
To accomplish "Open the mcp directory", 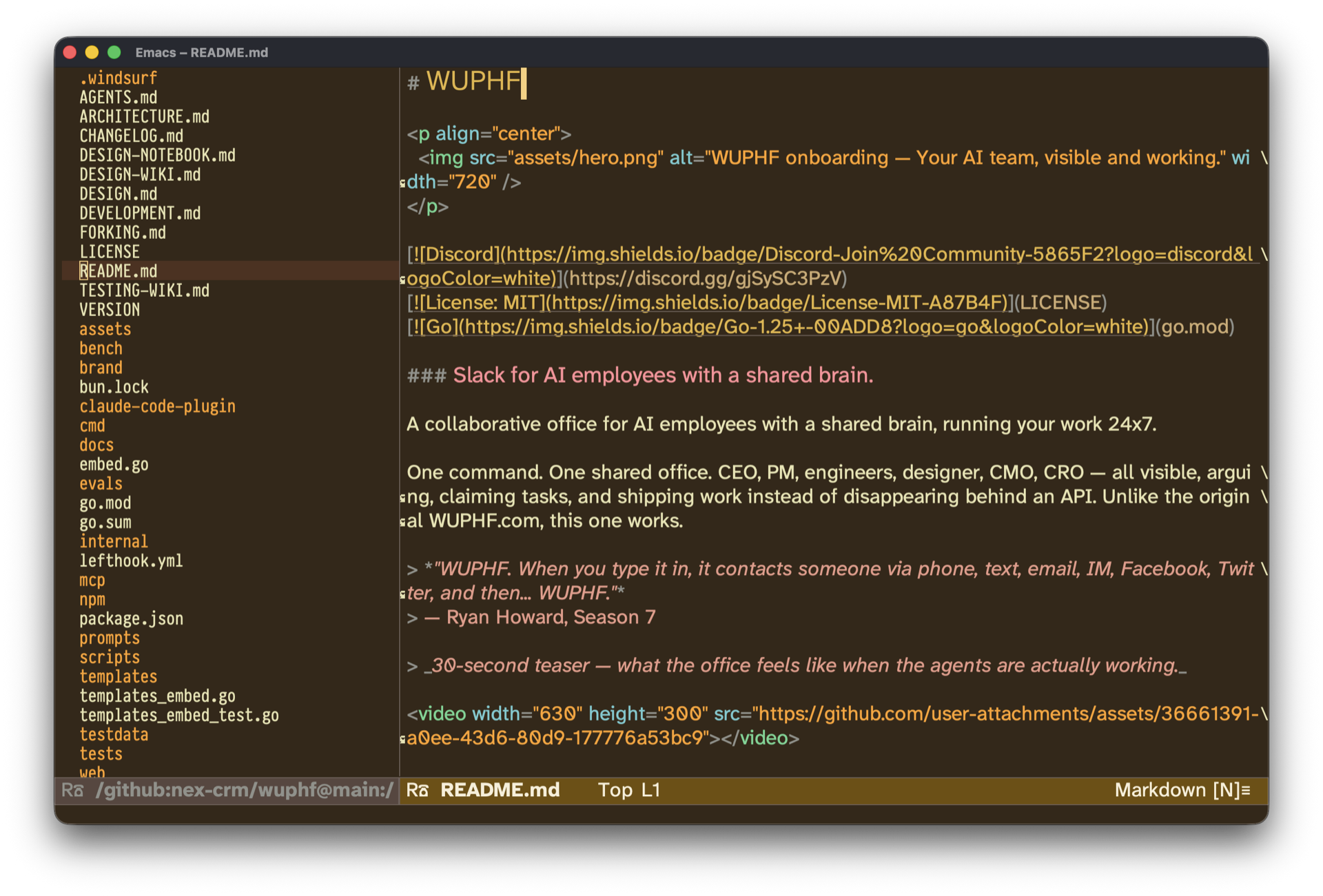I will click(x=92, y=579).
